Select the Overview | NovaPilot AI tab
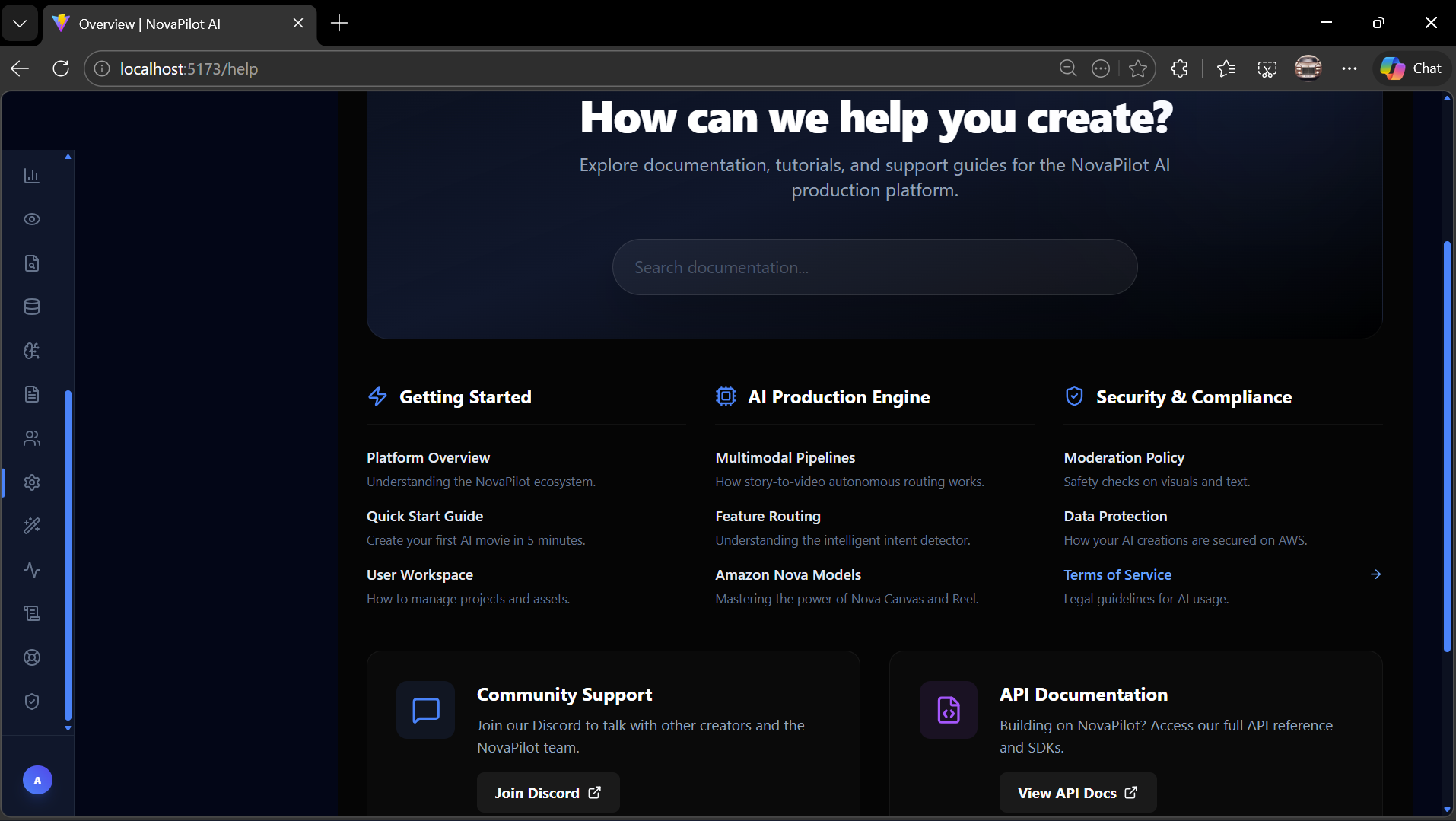Image resolution: width=1456 pixels, height=821 pixels. (x=179, y=24)
